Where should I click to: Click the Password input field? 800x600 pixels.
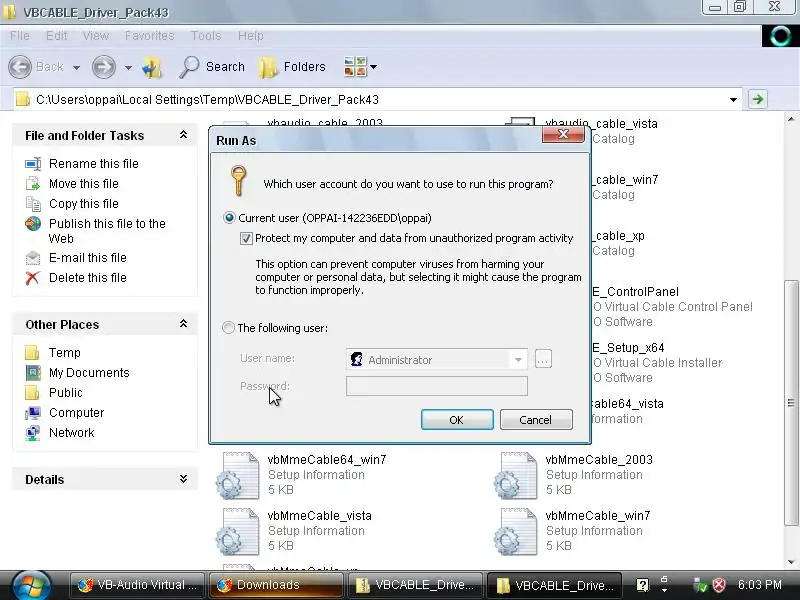coord(437,386)
